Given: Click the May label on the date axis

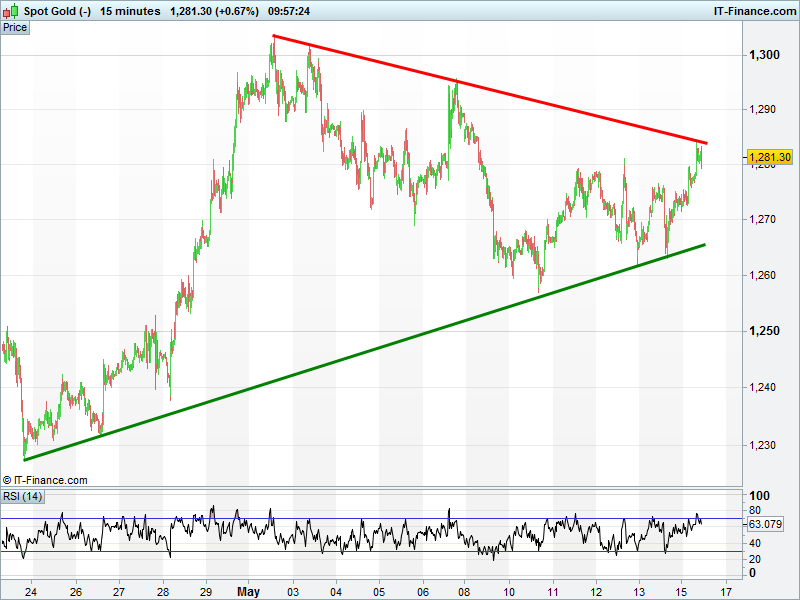Looking at the screenshot, I should click(x=248, y=591).
